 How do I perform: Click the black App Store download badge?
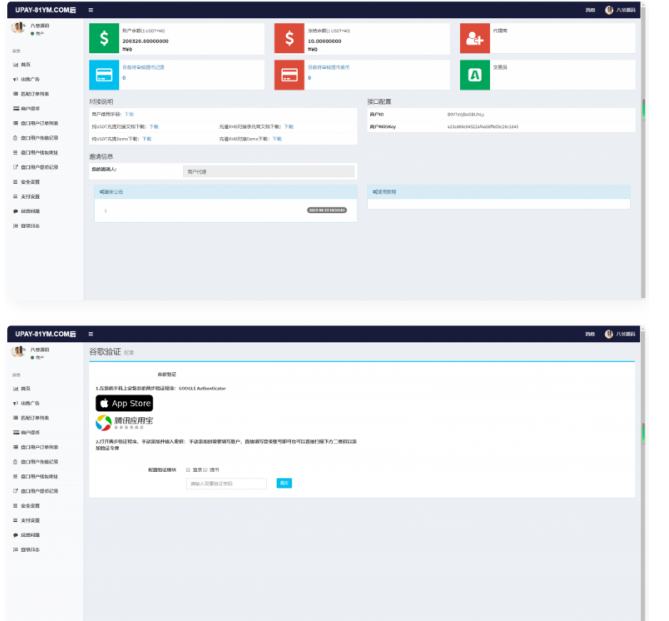point(124,403)
